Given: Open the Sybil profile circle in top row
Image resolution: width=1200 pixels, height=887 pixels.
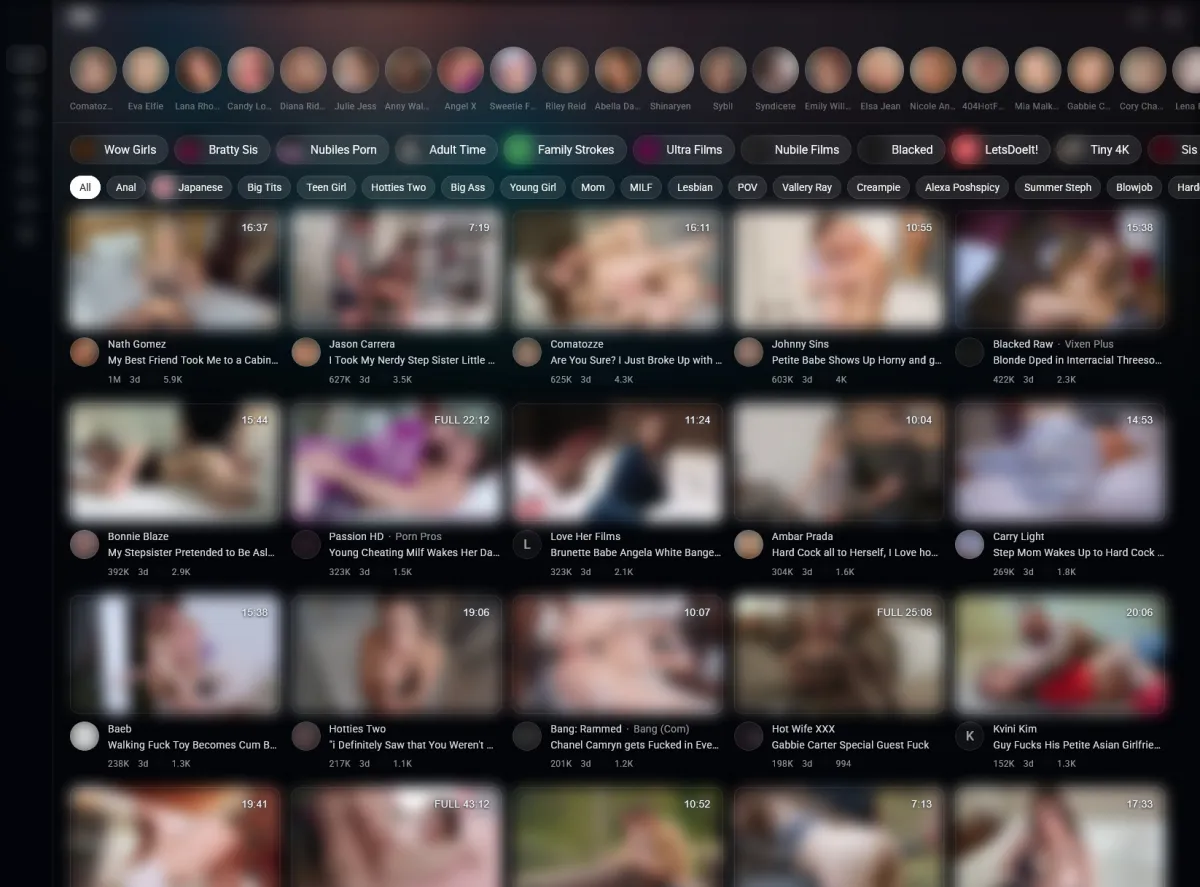Looking at the screenshot, I should [722, 71].
